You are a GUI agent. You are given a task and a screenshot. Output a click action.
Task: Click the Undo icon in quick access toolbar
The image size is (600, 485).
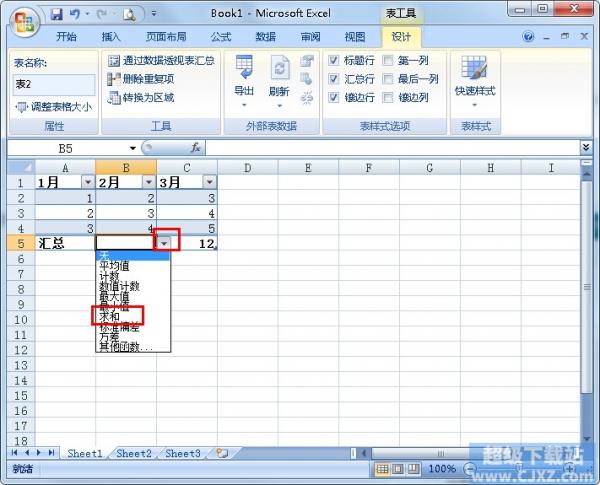click(x=76, y=15)
